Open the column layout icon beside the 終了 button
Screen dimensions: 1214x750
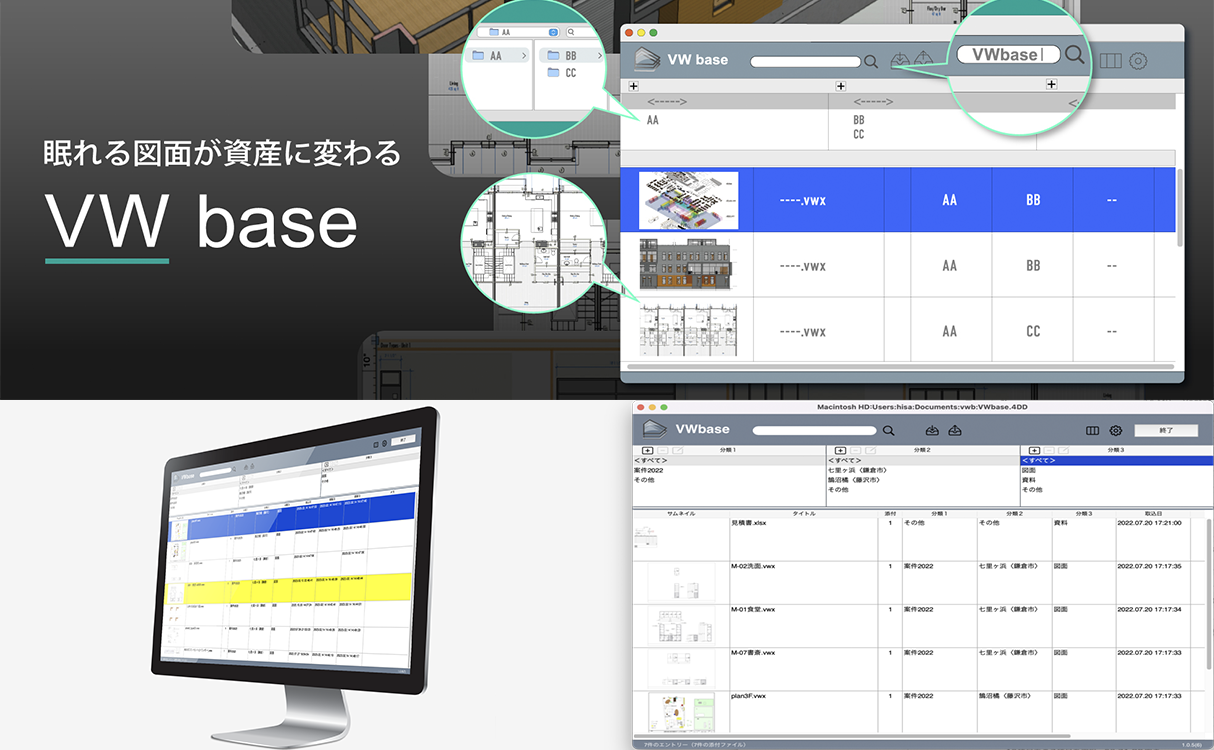coord(1093,431)
